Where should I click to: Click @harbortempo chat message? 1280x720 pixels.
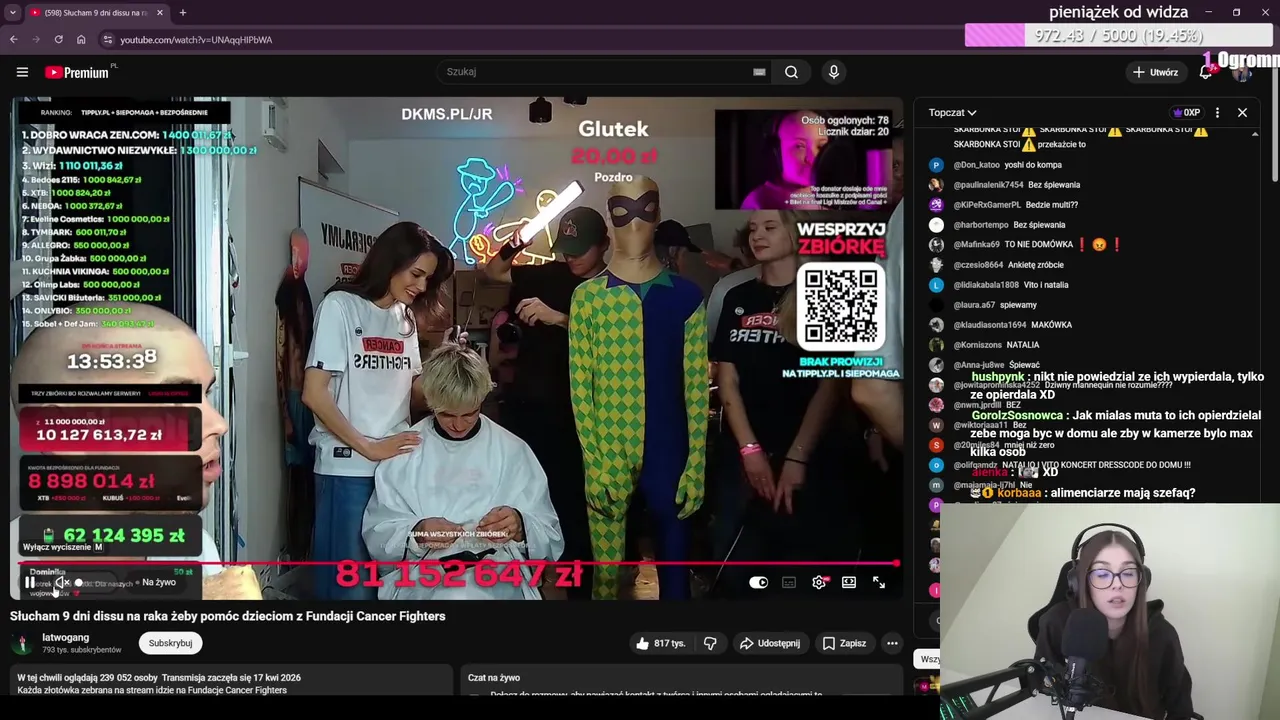(1009, 225)
